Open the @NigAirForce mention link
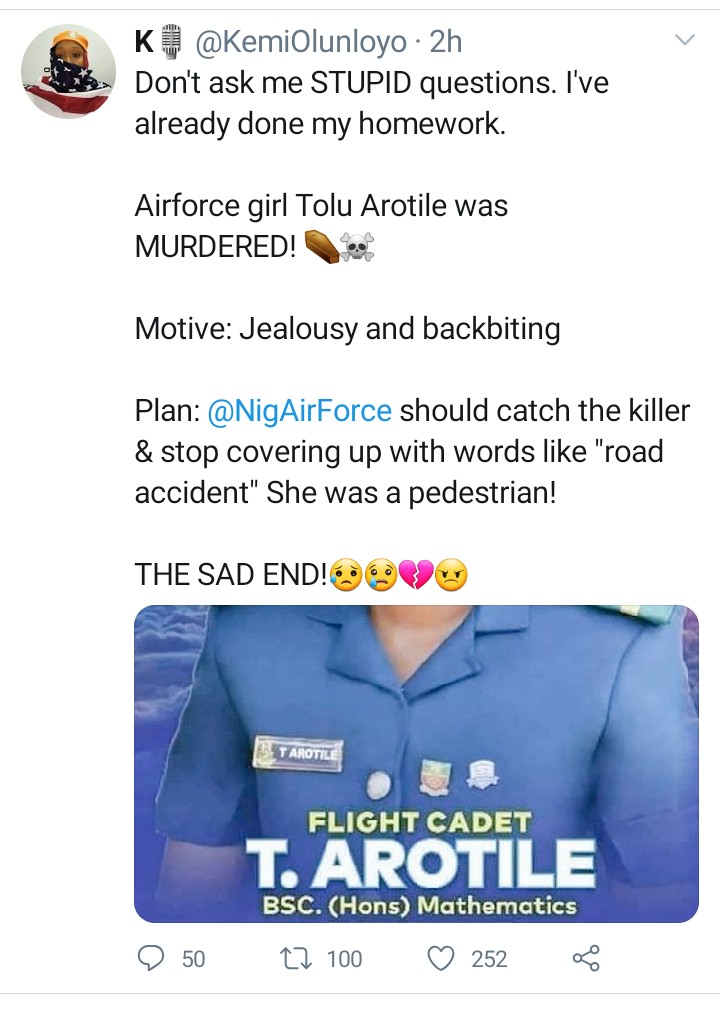This screenshot has width=720, height=1010. click(x=299, y=411)
